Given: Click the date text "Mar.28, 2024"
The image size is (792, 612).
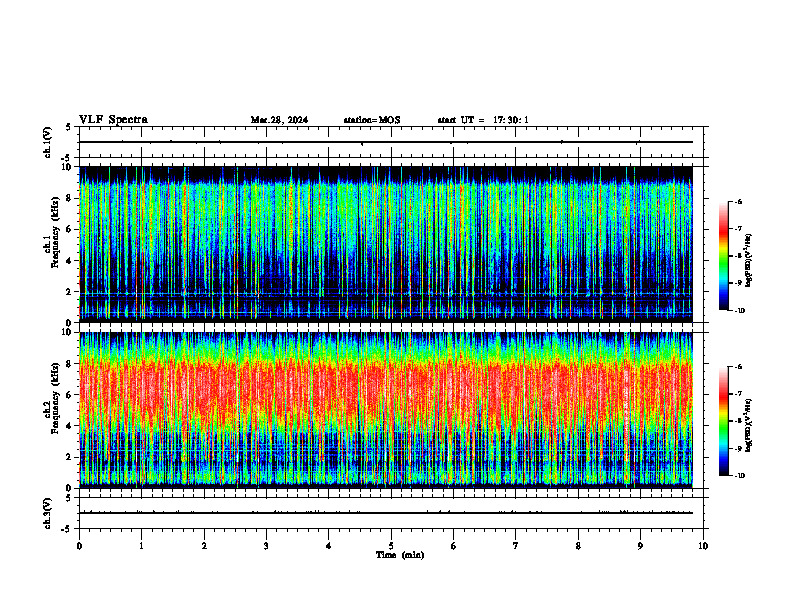Looking at the screenshot, I should click(279, 120).
